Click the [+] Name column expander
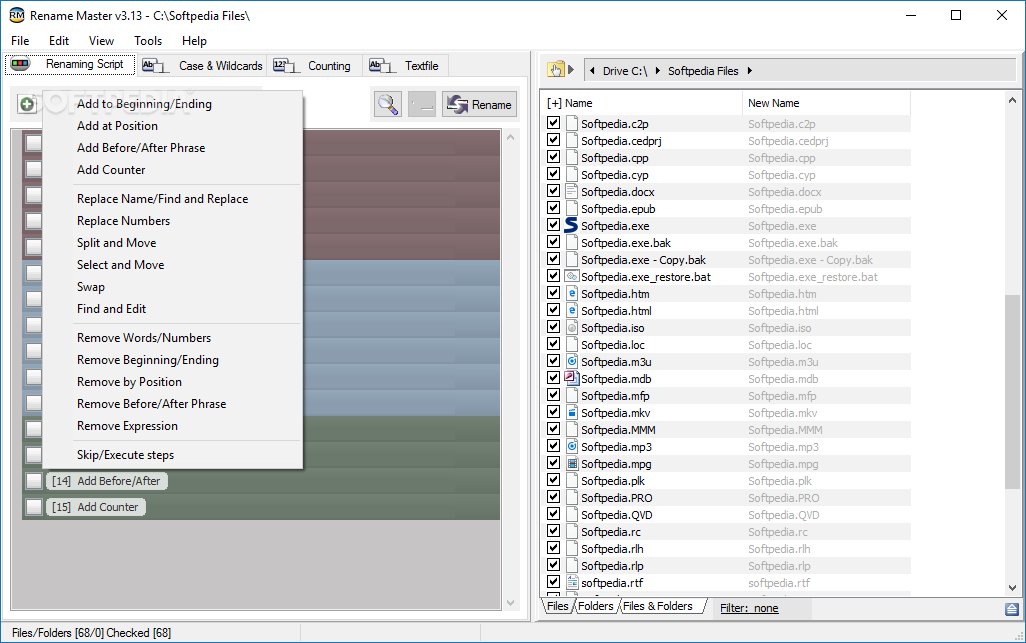Screen dimensions: 1026x643 tap(554, 103)
